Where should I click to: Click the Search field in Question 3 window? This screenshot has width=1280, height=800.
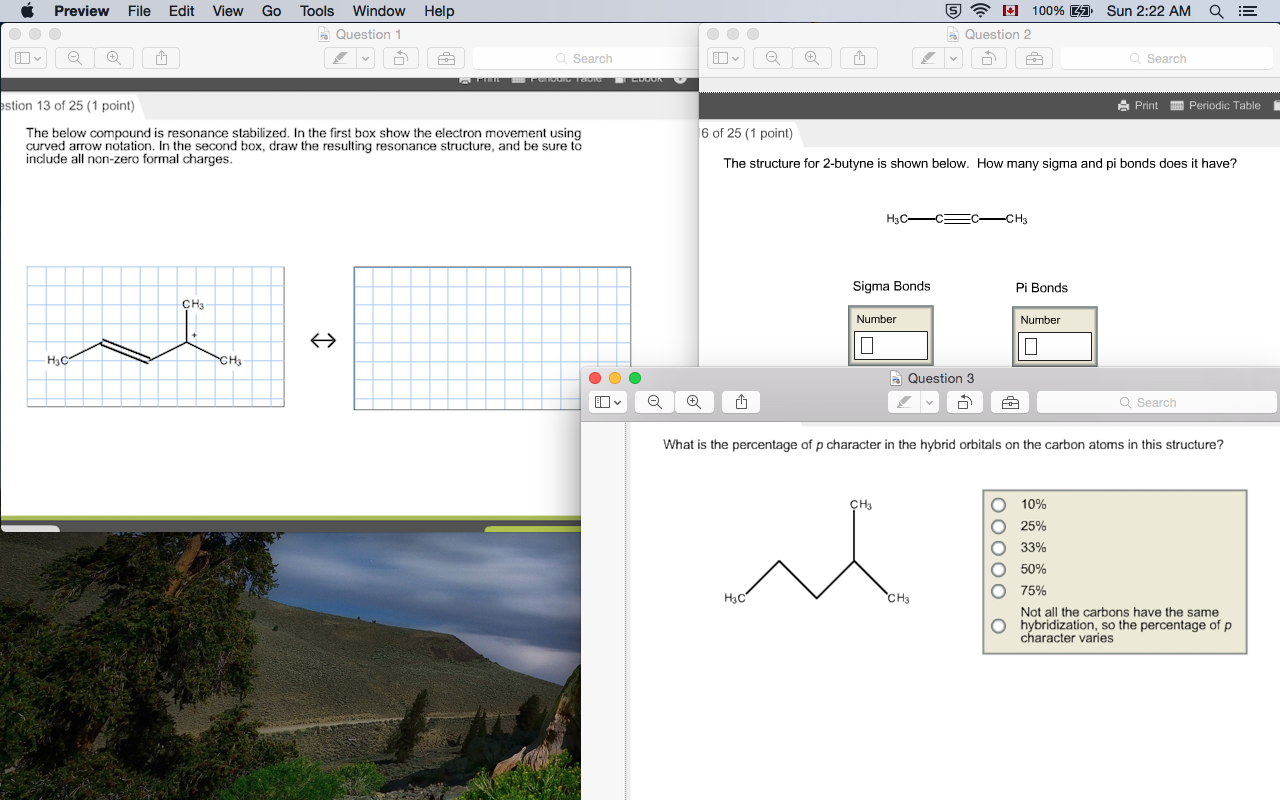[1156, 402]
